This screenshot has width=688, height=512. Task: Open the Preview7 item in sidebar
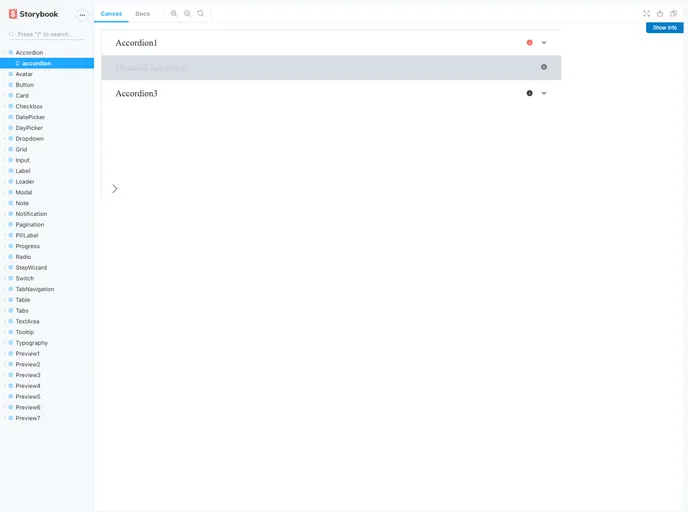(28, 418)
